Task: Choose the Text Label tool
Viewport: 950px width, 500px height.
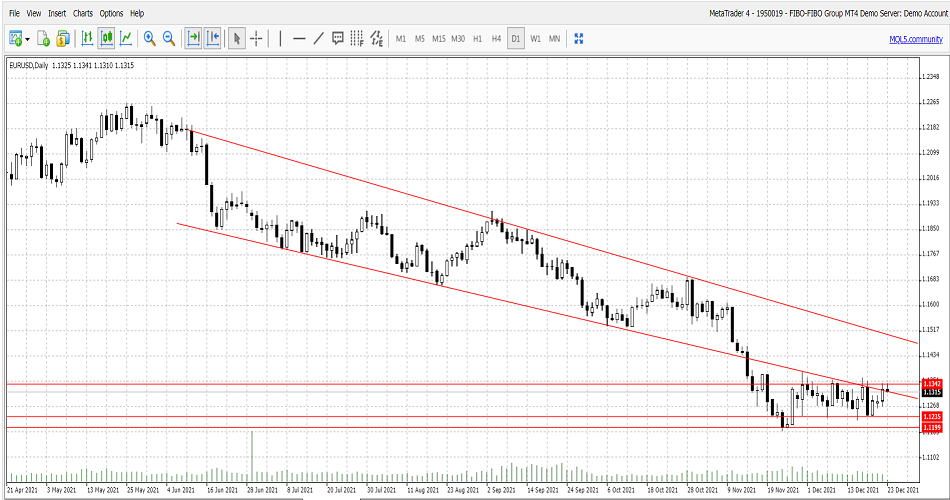Action: click(x=338, y=38)
